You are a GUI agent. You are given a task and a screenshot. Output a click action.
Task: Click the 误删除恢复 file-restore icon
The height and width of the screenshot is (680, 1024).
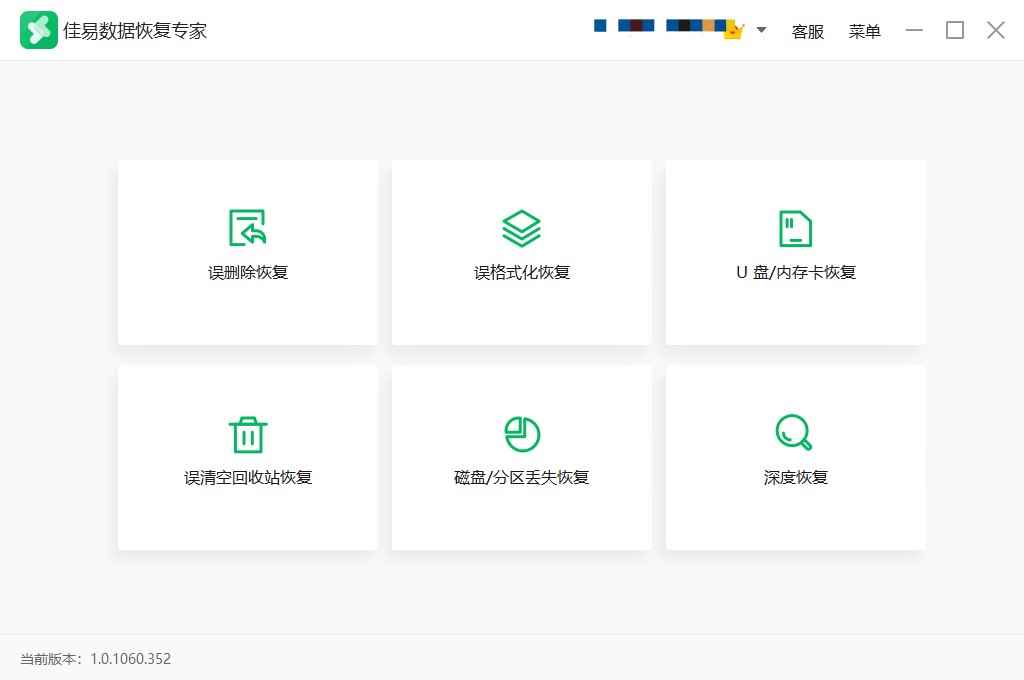pyautogui.click(x=248, y=228)
